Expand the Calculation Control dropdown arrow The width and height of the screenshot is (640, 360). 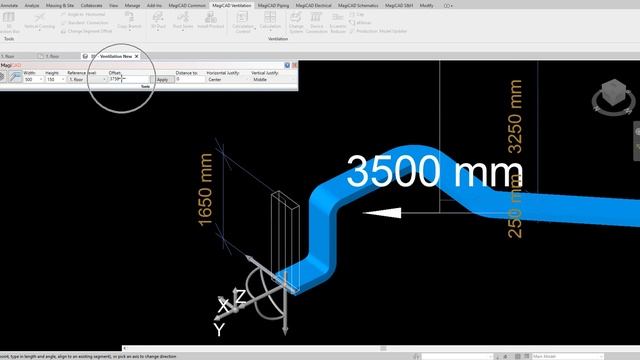(255, 29)
